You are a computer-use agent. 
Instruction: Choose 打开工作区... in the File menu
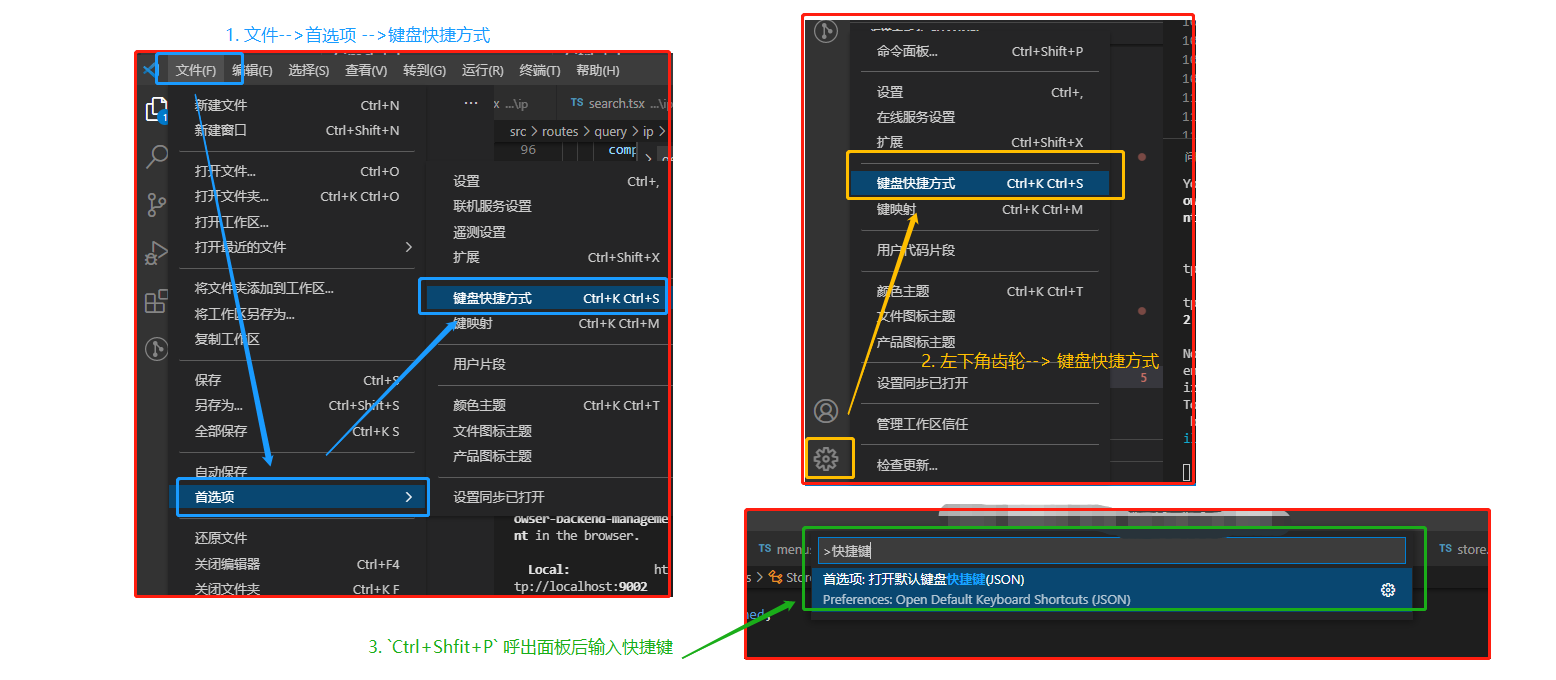(296, 222)
